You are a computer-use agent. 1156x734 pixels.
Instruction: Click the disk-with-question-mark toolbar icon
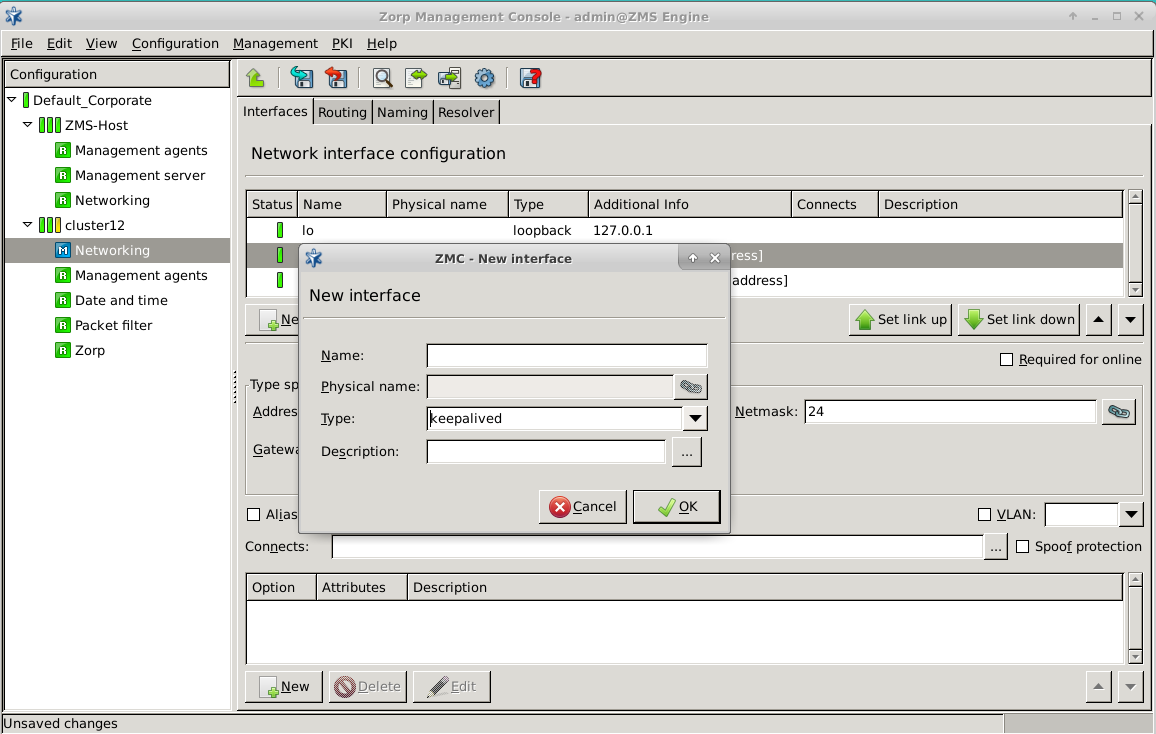(x=531, y=78)
